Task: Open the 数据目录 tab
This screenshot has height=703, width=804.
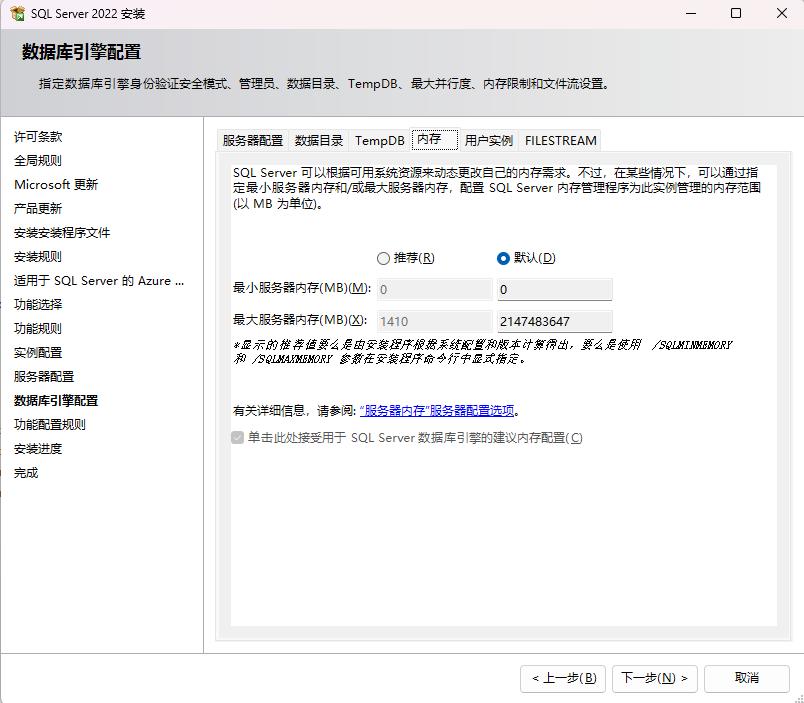Action: click(319, 141)
